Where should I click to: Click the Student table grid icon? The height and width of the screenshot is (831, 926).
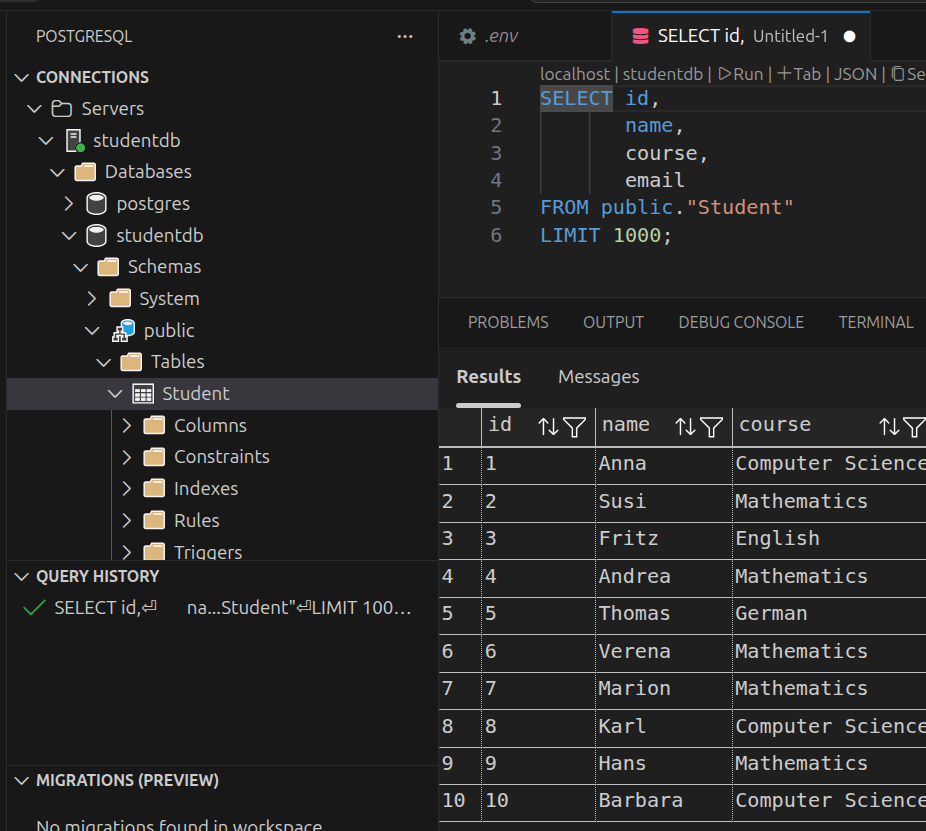click(x=143, y=394)
